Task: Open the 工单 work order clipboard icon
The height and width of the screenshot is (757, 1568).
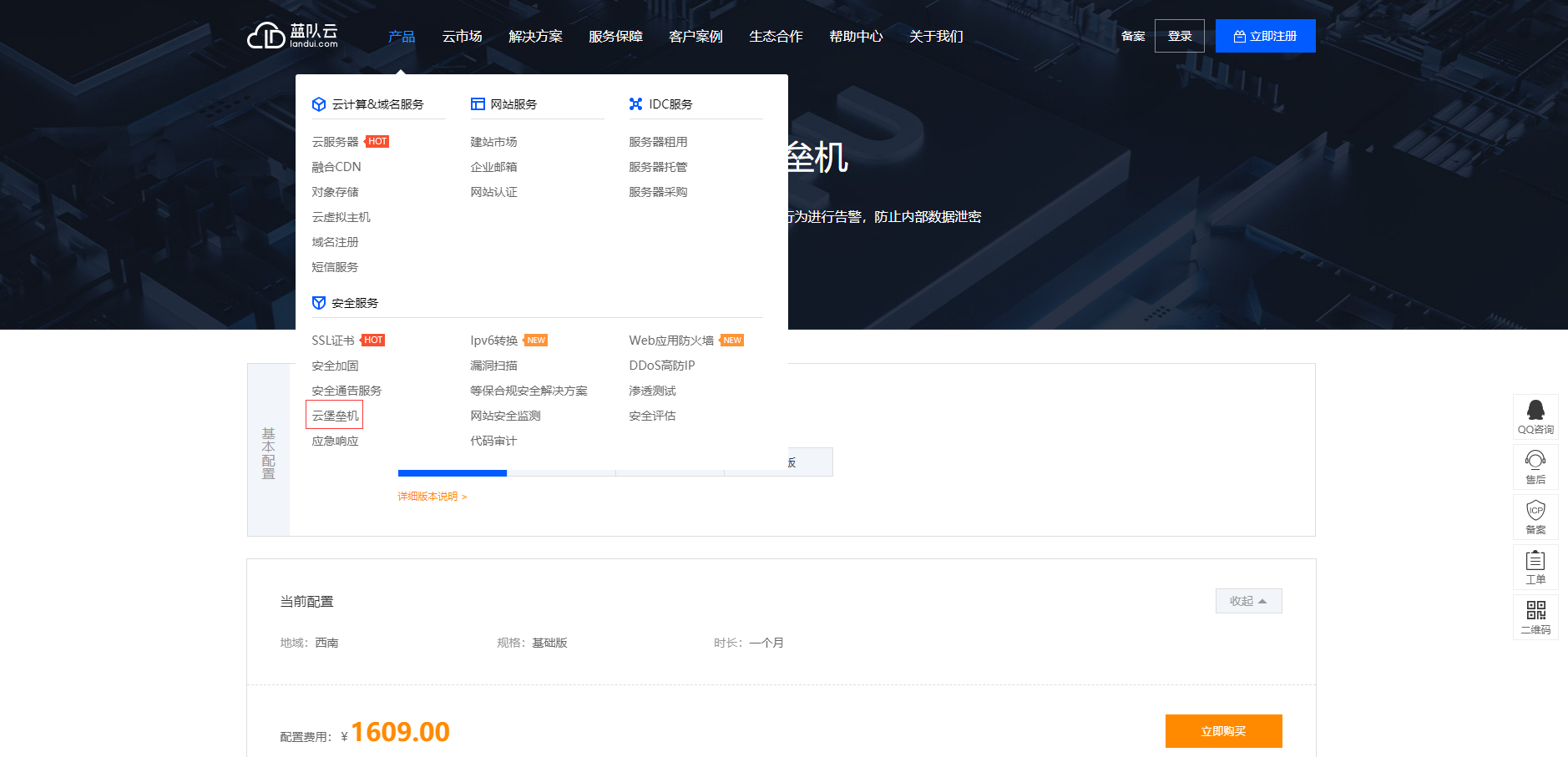Action: click(1535, 567)
